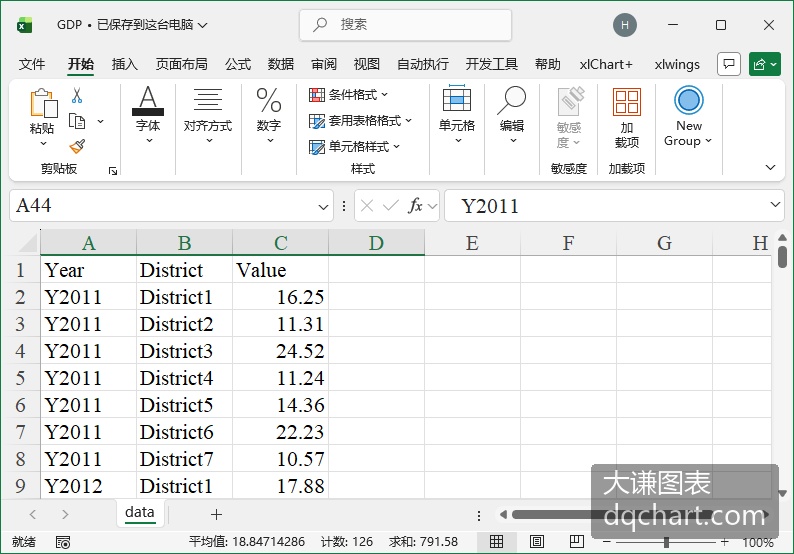Switch to Normal view in status bar
794x554 pixels.
click(x=496, y=542)
